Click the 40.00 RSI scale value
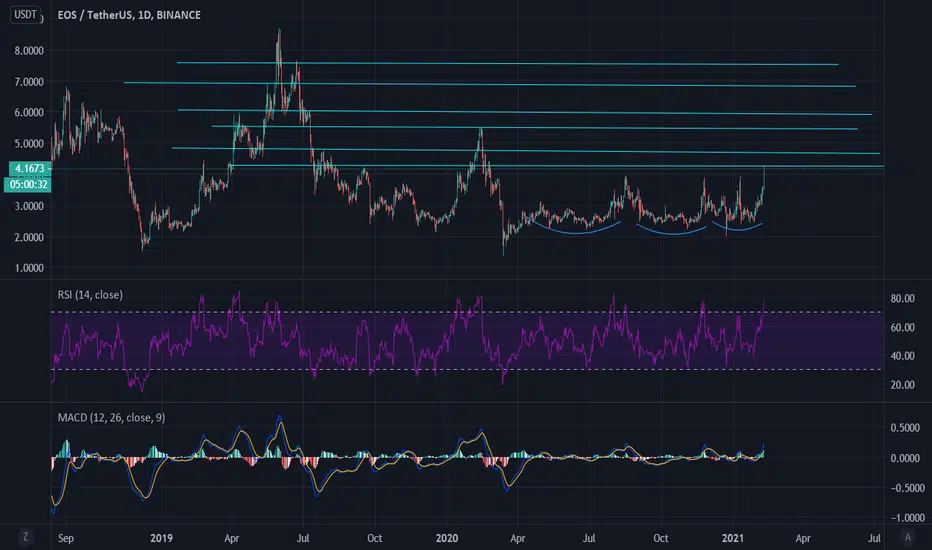The width and height of the screenshot is (932, 550). coord(902,356)
